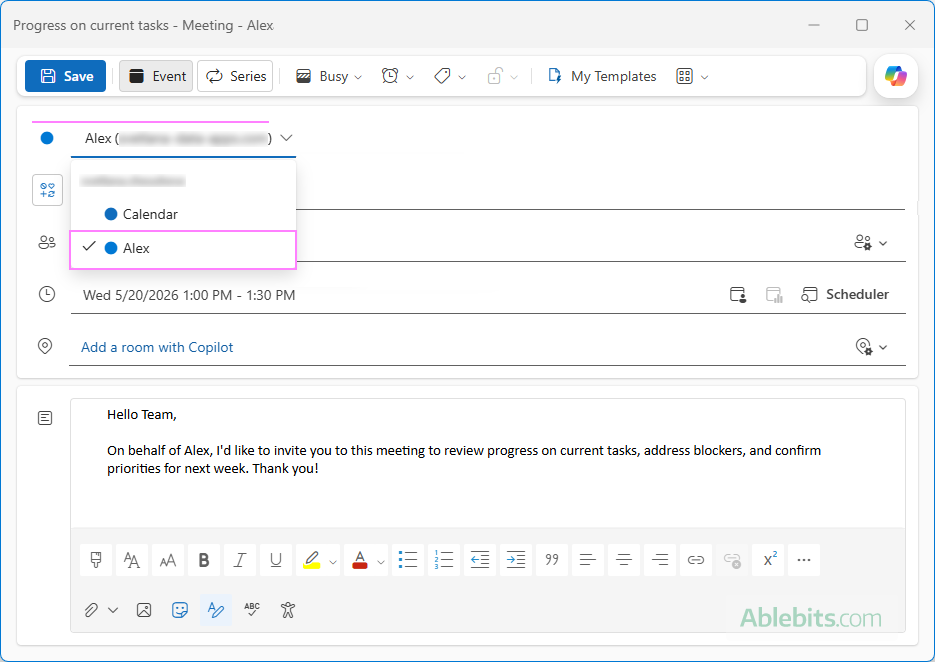Choose Calendar from the calendar list
This screenshot has width=935, height=662.
click(183, 214)
